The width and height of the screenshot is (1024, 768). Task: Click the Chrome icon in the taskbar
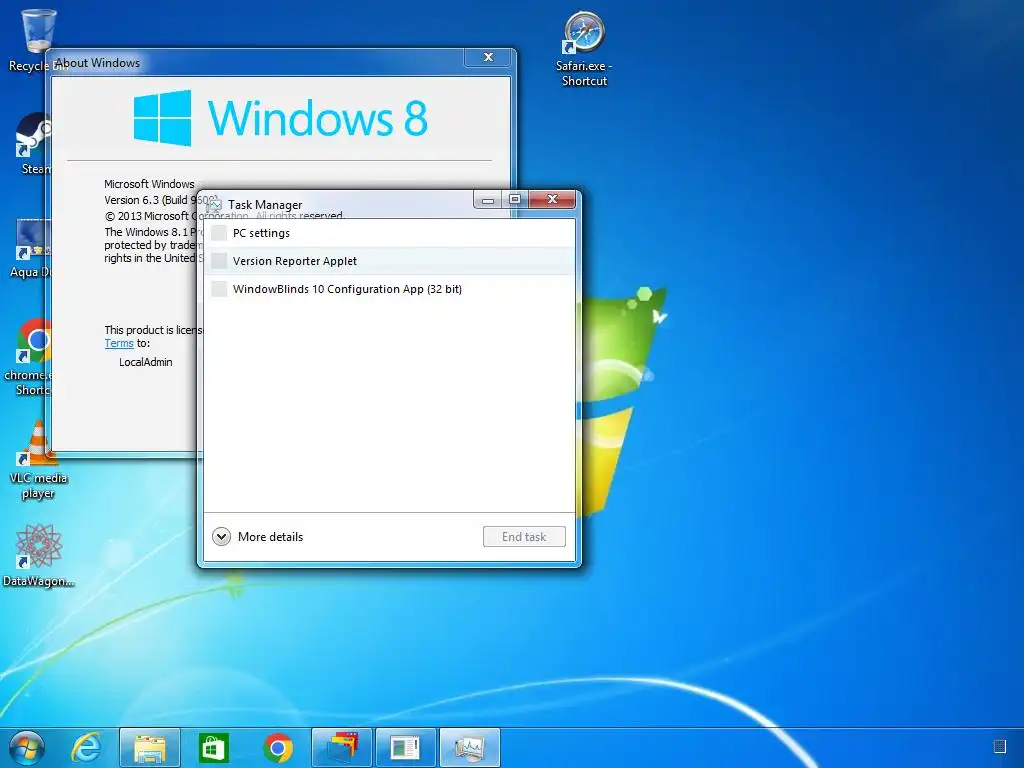click(278, 748)
